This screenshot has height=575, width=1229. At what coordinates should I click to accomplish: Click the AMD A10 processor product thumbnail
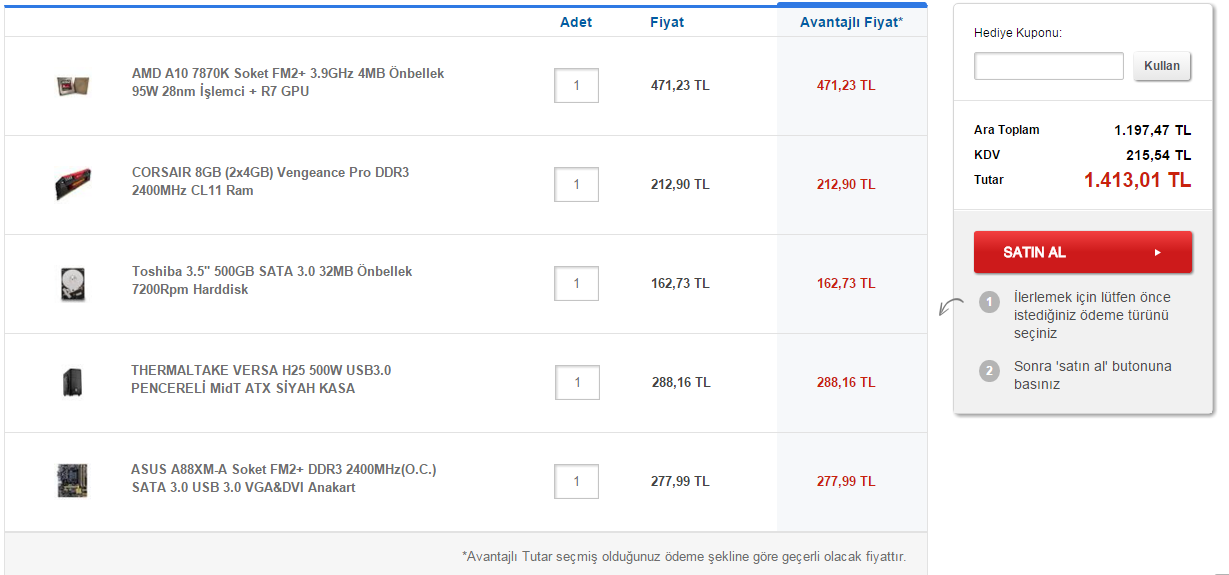[x=74, y=86]
